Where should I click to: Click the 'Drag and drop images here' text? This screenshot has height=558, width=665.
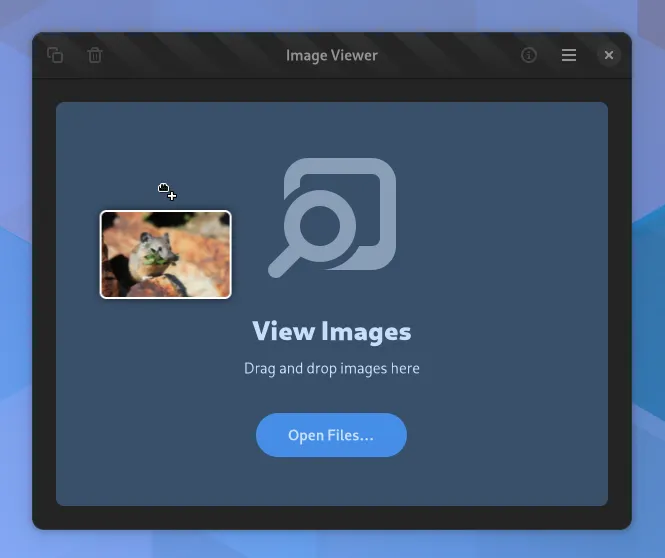(x=331, y=368)
